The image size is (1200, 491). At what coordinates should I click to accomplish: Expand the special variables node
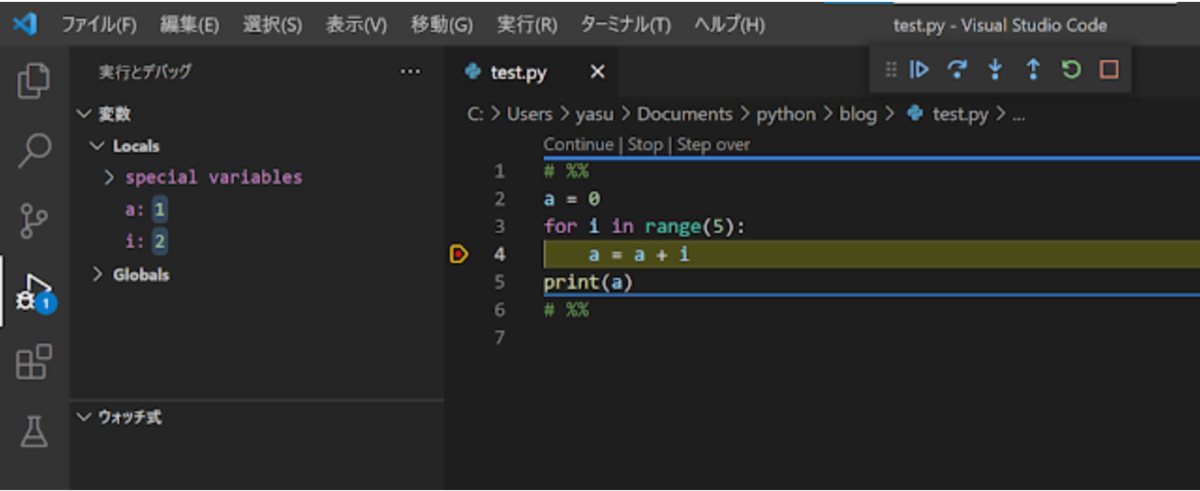coord(110,177)
